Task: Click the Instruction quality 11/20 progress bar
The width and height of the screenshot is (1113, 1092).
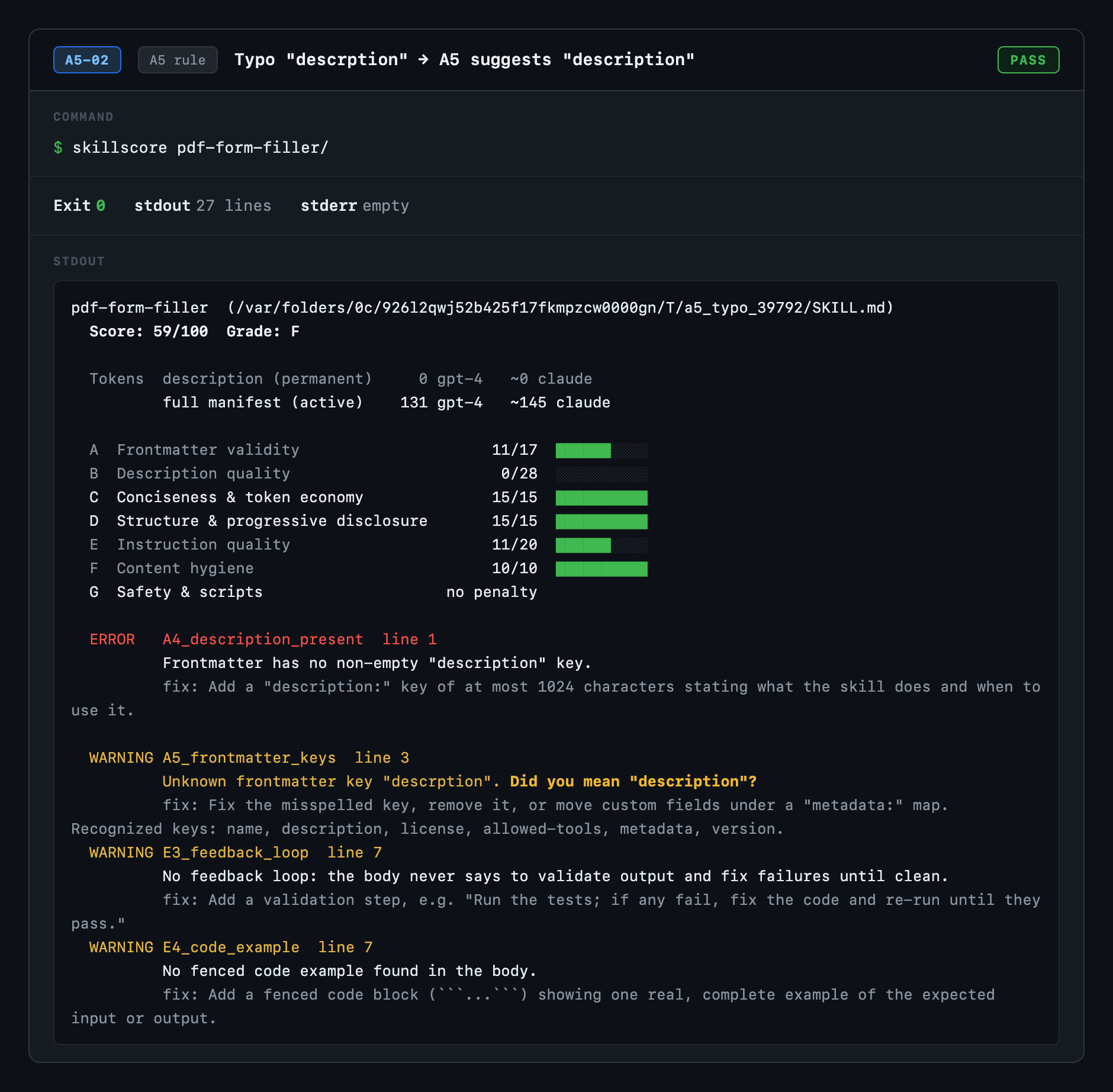Action: click(x=601, y=545)
